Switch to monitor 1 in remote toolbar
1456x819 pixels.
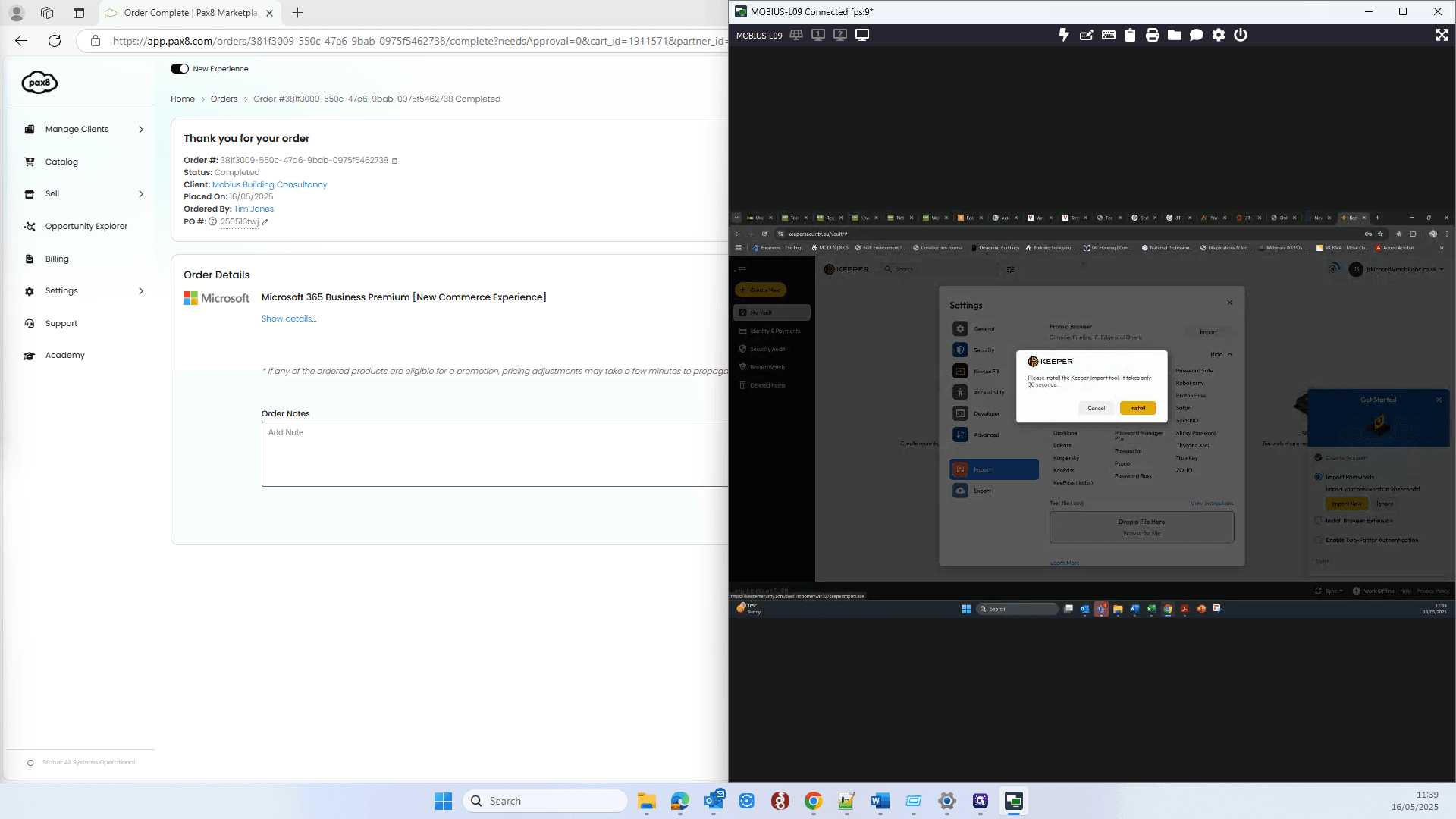pyautogui.click(x=818, y=35)
